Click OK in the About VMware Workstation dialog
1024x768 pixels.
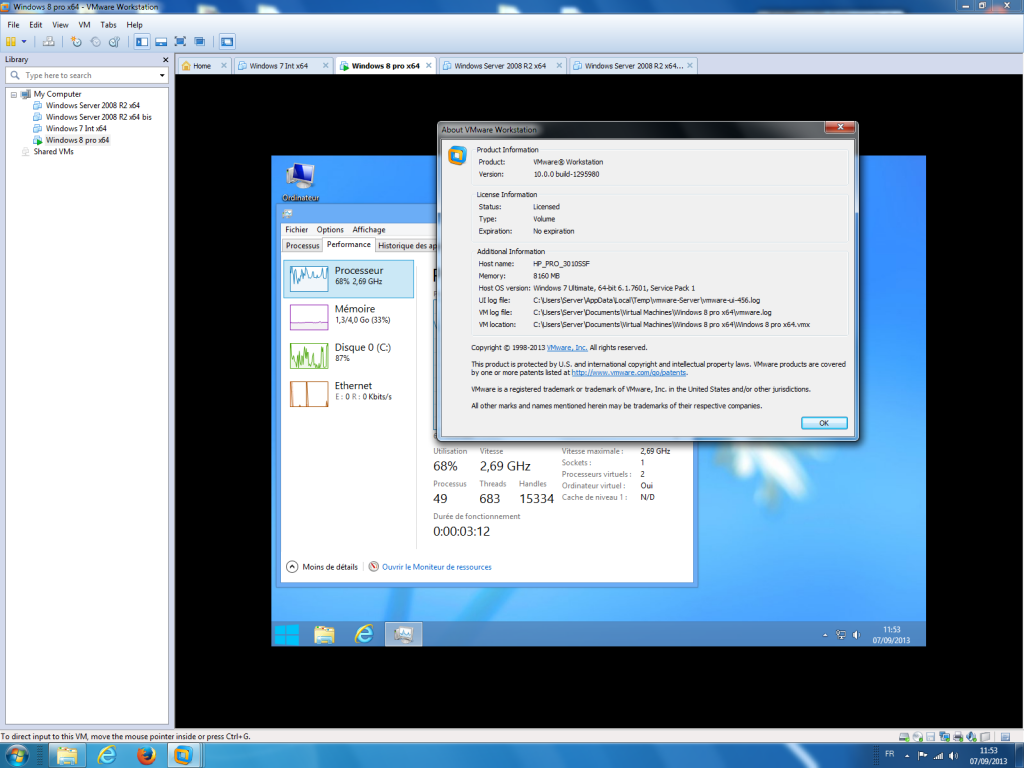tap(824, 423)
